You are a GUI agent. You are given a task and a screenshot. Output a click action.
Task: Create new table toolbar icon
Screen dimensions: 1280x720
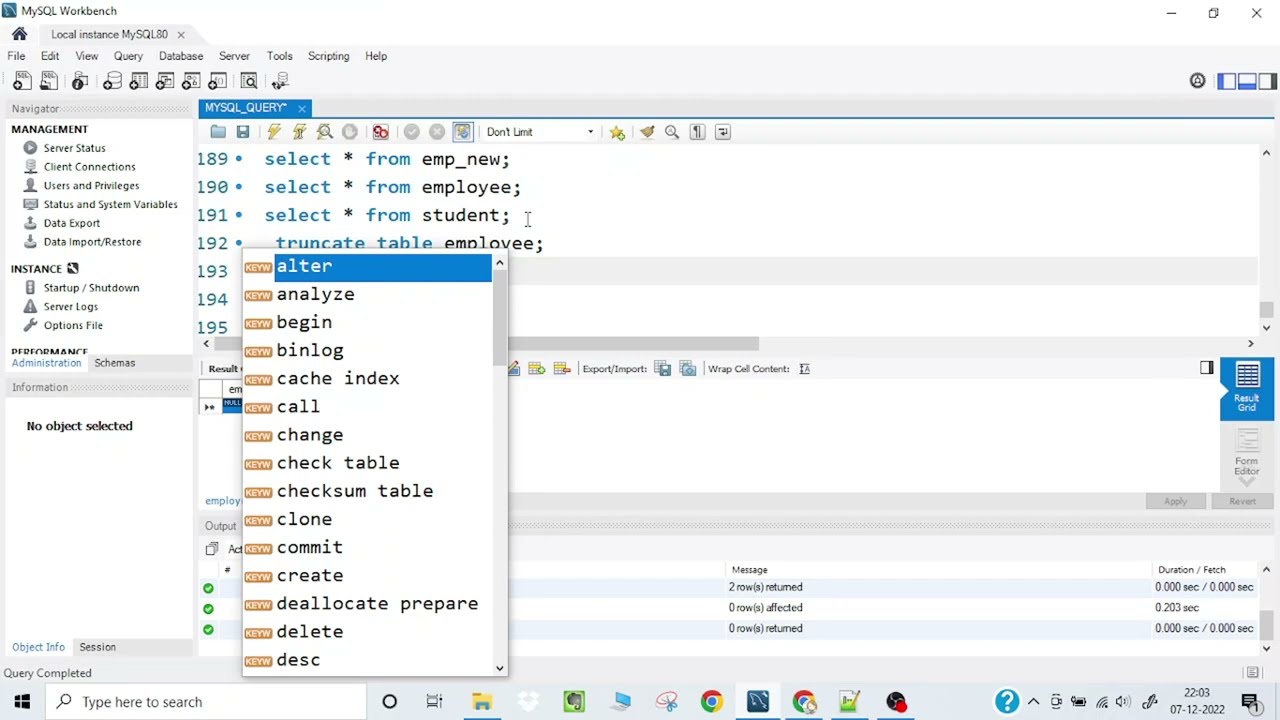pyautogui.click(x=138, y=81)
